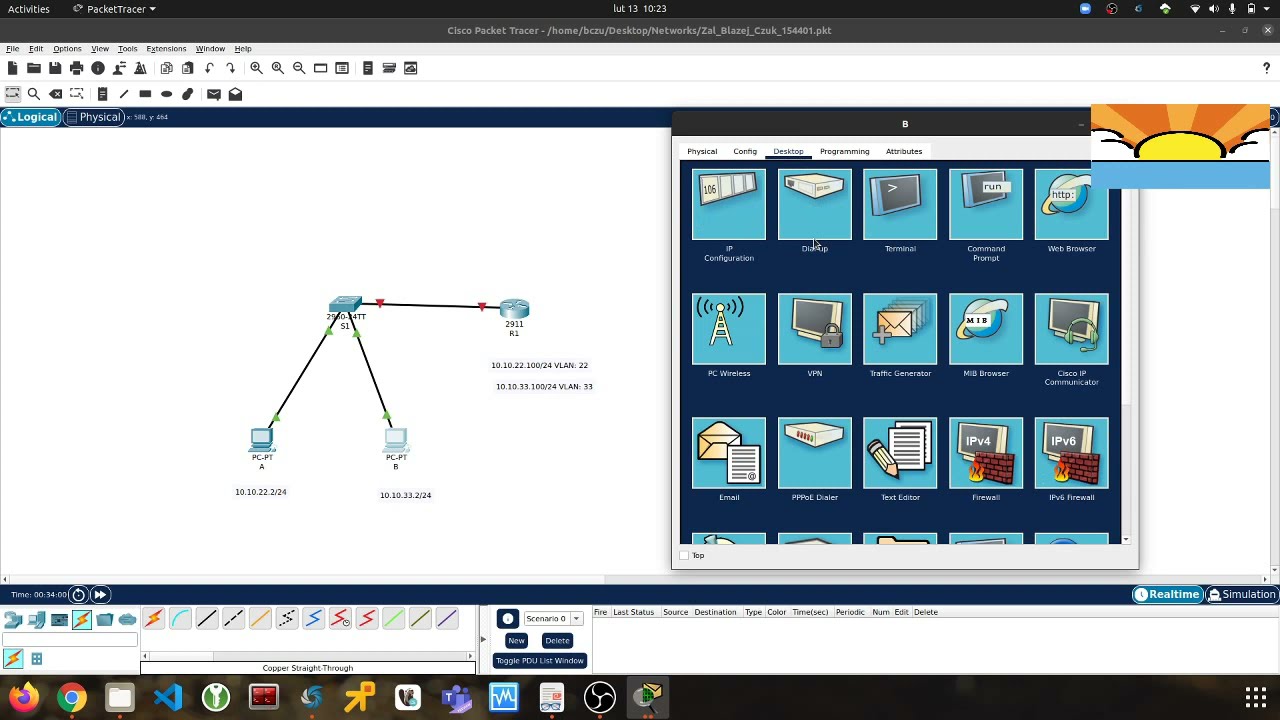Click the Zoom Out toolbar icon
The height and width of the screenshot is (720, 1280).
click(299, 68)
